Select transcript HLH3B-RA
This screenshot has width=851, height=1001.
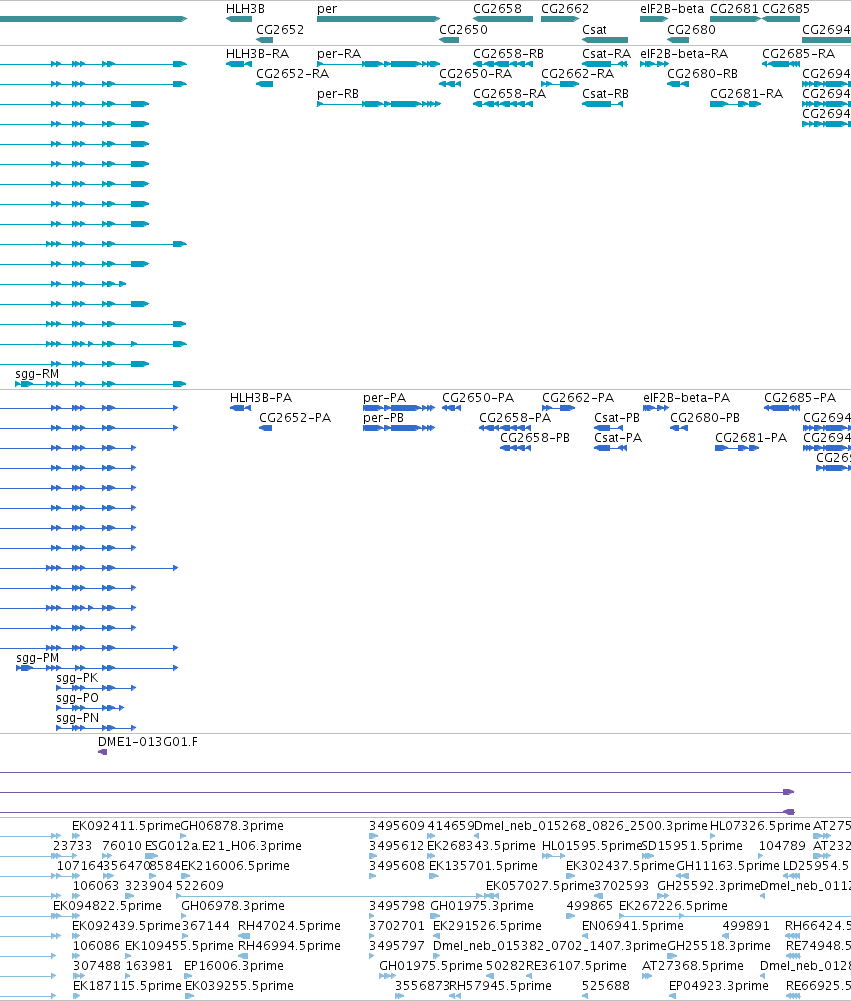pos(257,54)
